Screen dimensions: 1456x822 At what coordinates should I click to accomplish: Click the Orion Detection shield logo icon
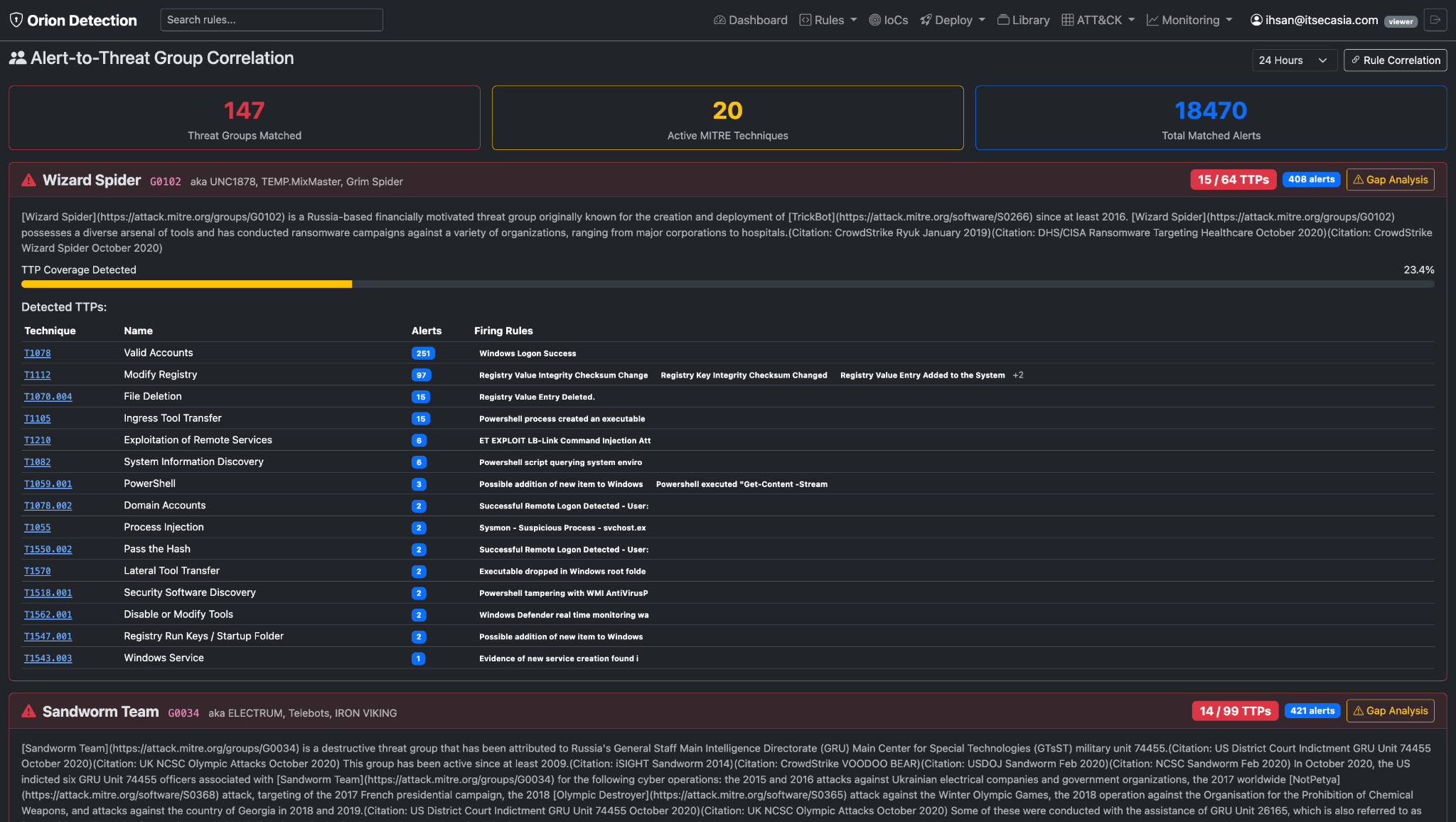pyautogui.click(x=16, y=20)
